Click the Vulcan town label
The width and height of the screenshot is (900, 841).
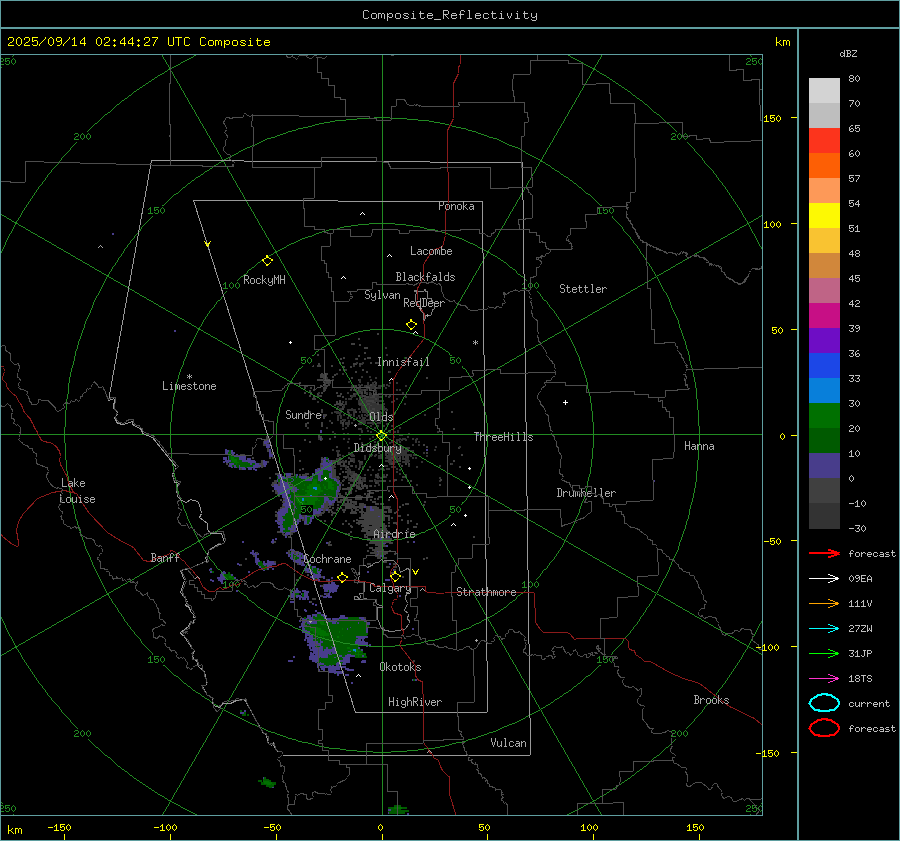(x=508, y=743)
